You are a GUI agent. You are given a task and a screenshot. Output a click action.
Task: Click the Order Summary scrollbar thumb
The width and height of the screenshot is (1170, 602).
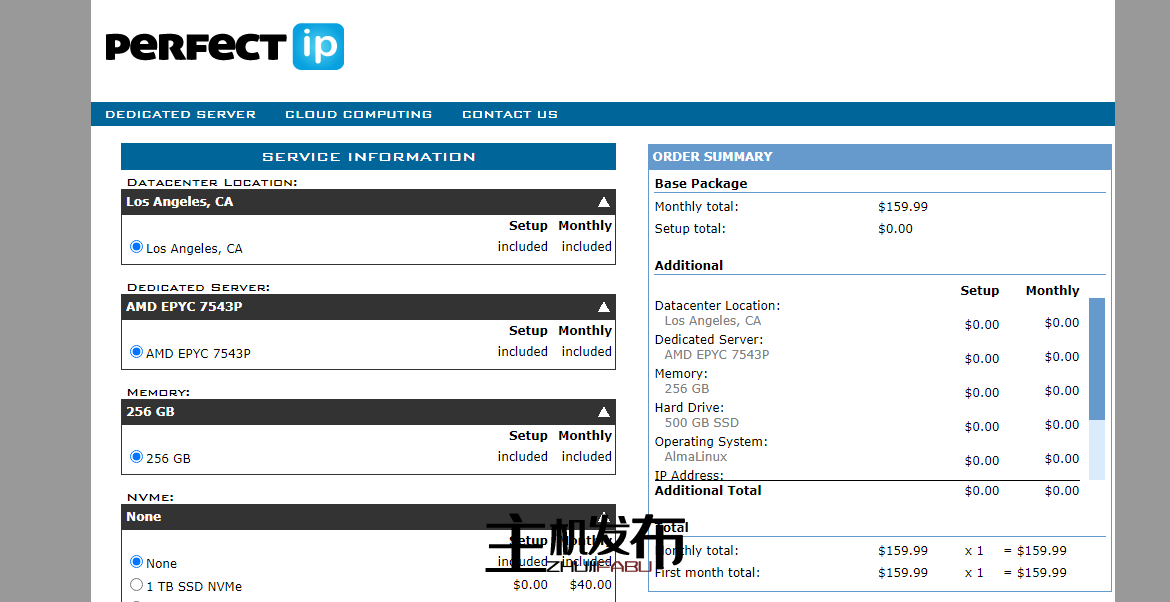[x=1097, y=358]
